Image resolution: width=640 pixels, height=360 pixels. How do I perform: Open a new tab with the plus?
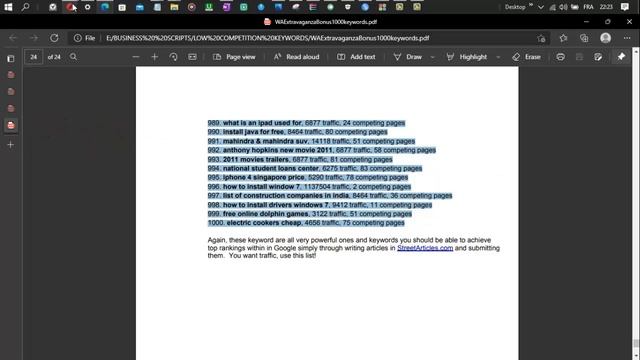pyautogui.click(x=11, y=144)
